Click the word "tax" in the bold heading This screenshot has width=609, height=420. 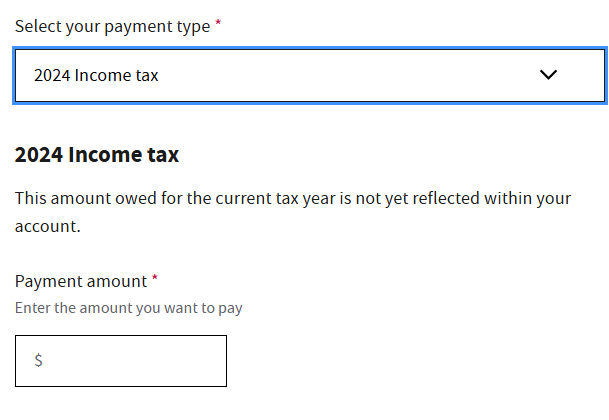click(162, 155)
